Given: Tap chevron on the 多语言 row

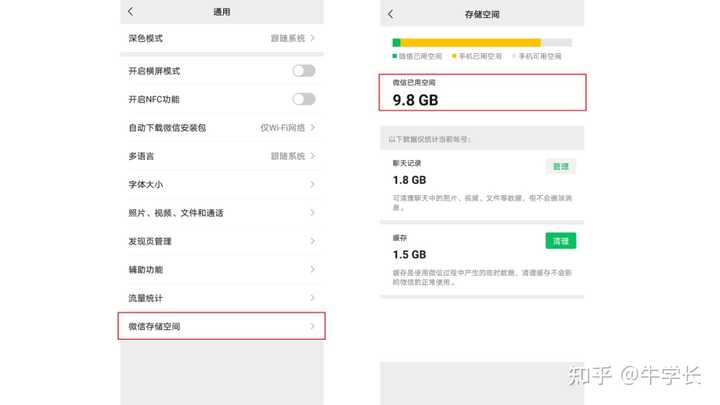Looking at the screenshot, I should click(x=313, y=156).
